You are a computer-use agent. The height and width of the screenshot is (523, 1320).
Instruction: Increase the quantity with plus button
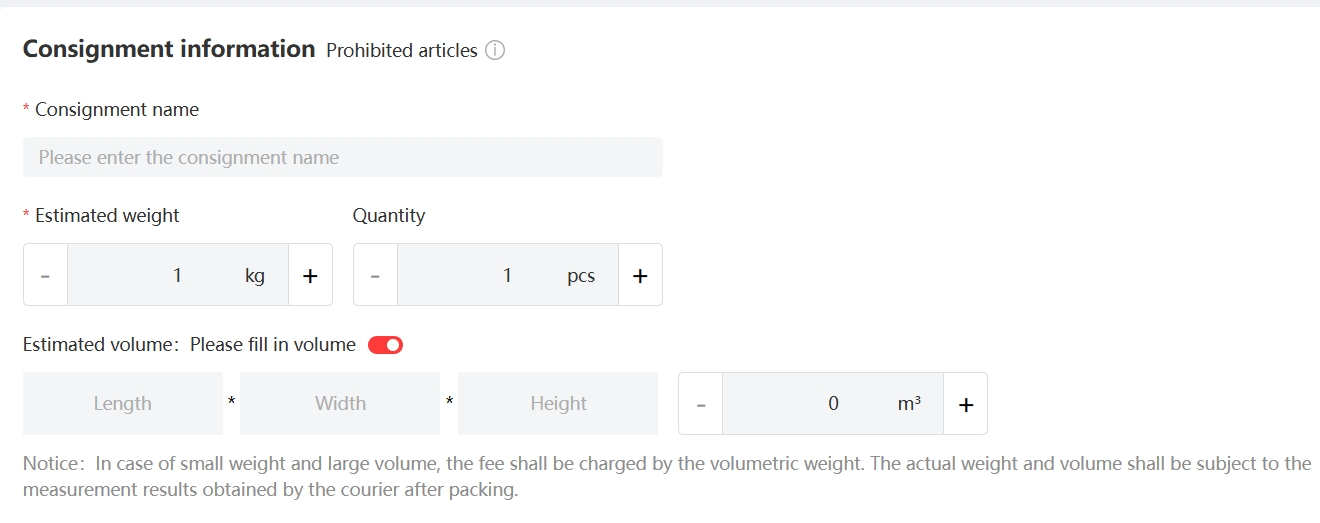point(640,275)
